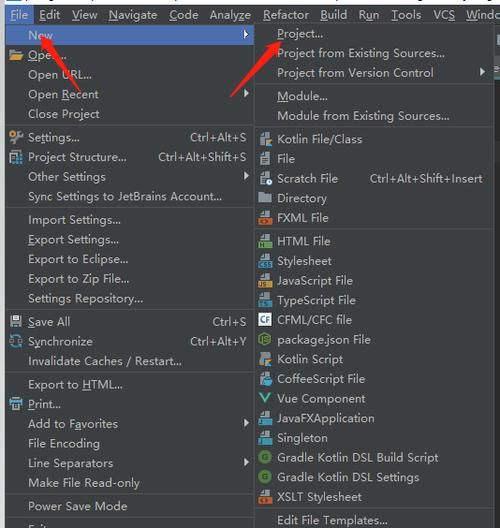Click the Print printer icon

[16, 404]
